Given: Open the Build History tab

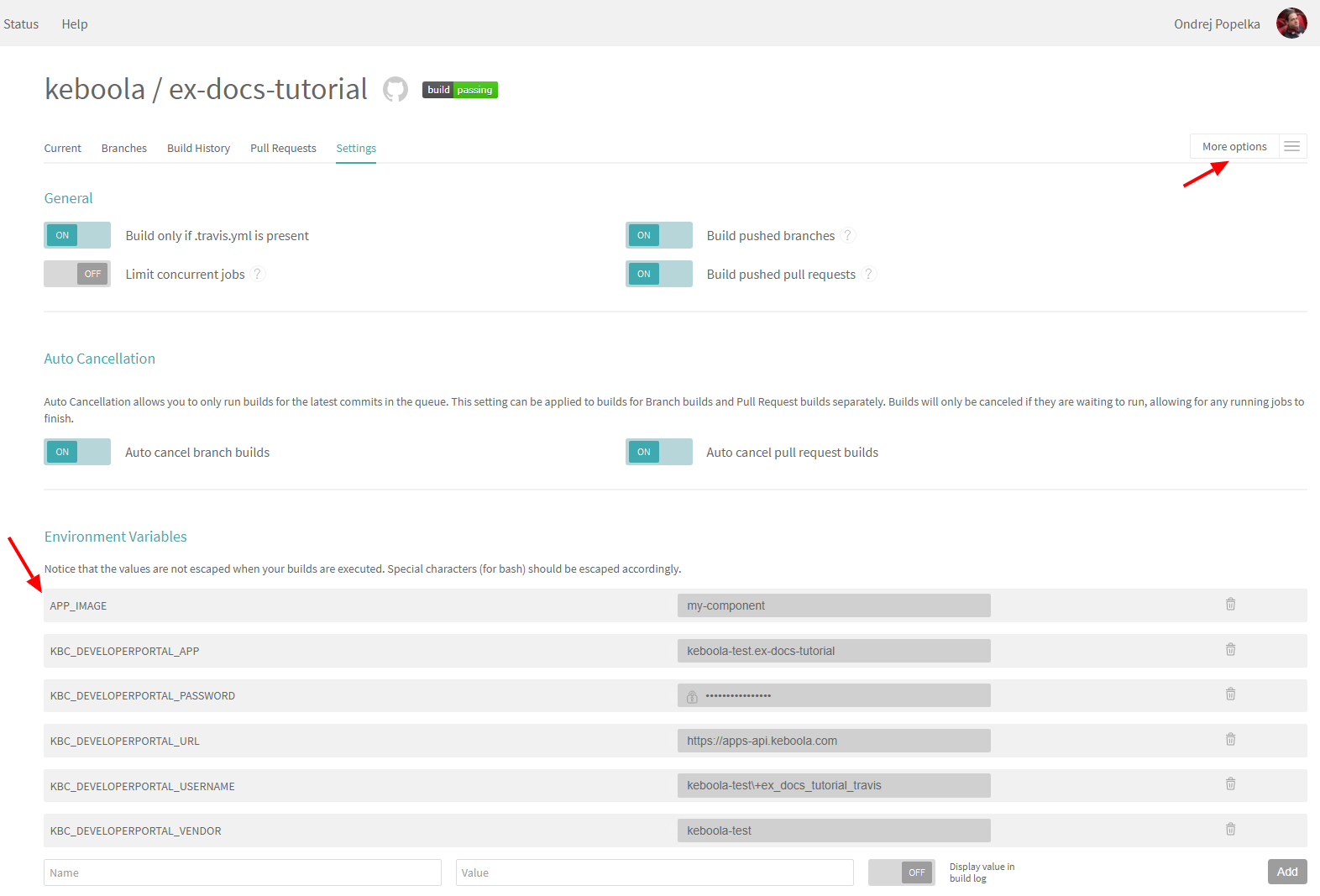Looking at the screenshot, I should [198, 148].
